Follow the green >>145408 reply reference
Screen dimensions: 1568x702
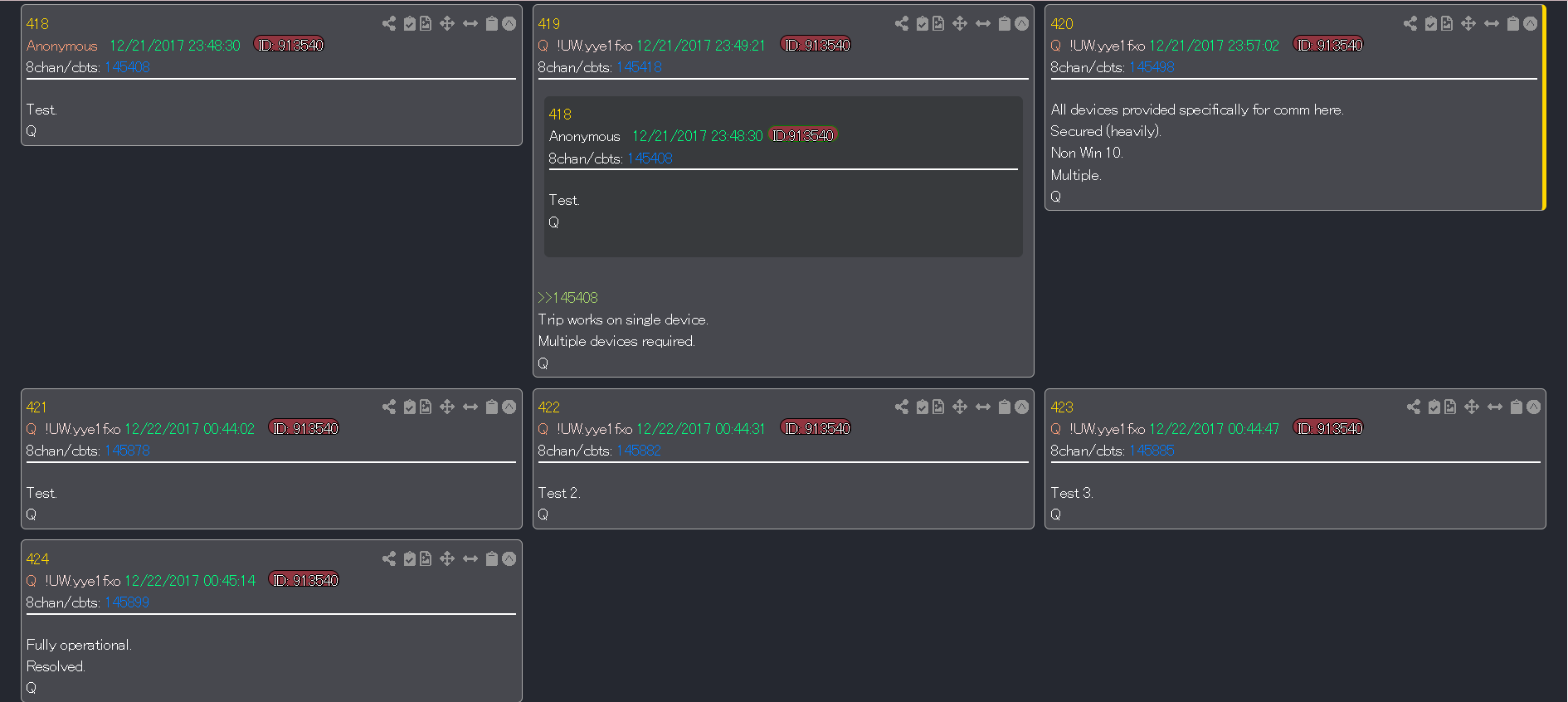click(x=567, y=298)
